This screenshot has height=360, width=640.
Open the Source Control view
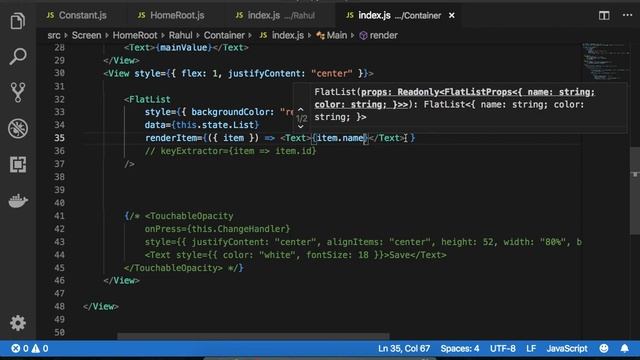pos(18,92)
